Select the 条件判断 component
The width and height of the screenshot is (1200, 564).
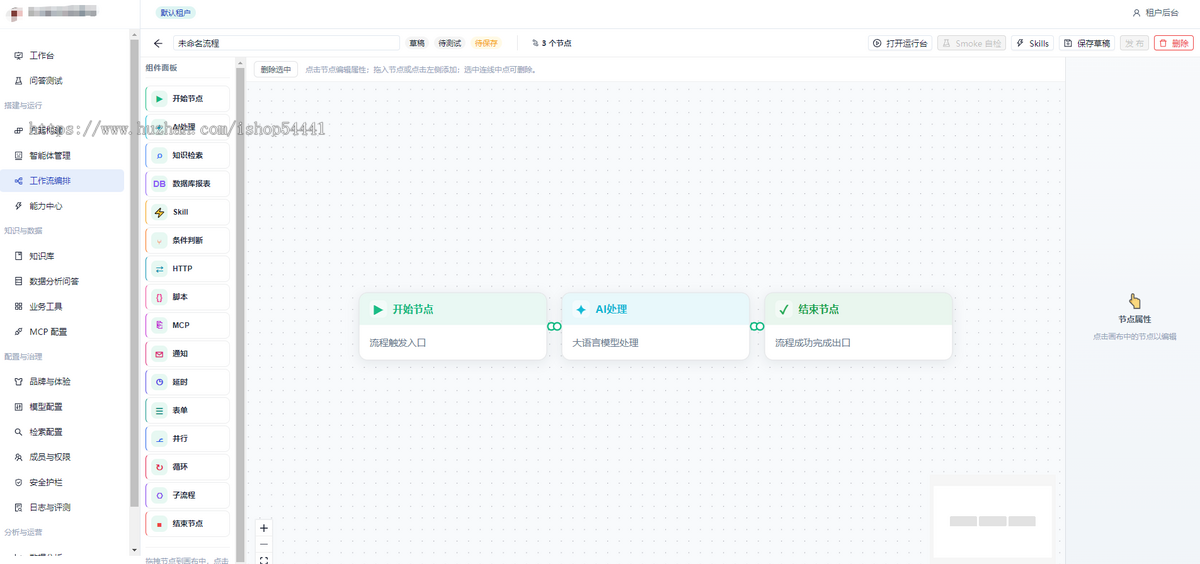point(187,240)
